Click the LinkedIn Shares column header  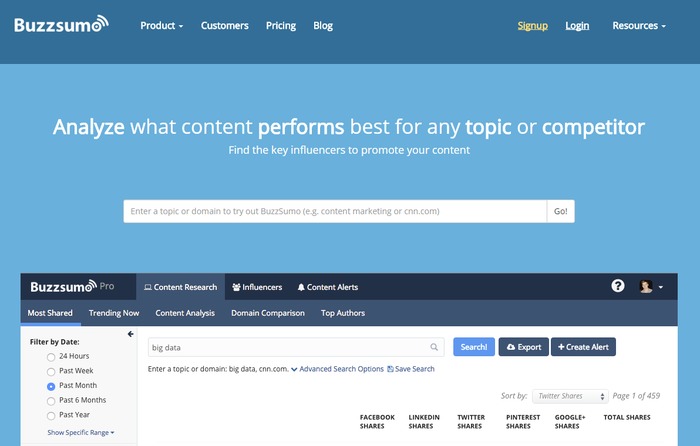(424, 421)
